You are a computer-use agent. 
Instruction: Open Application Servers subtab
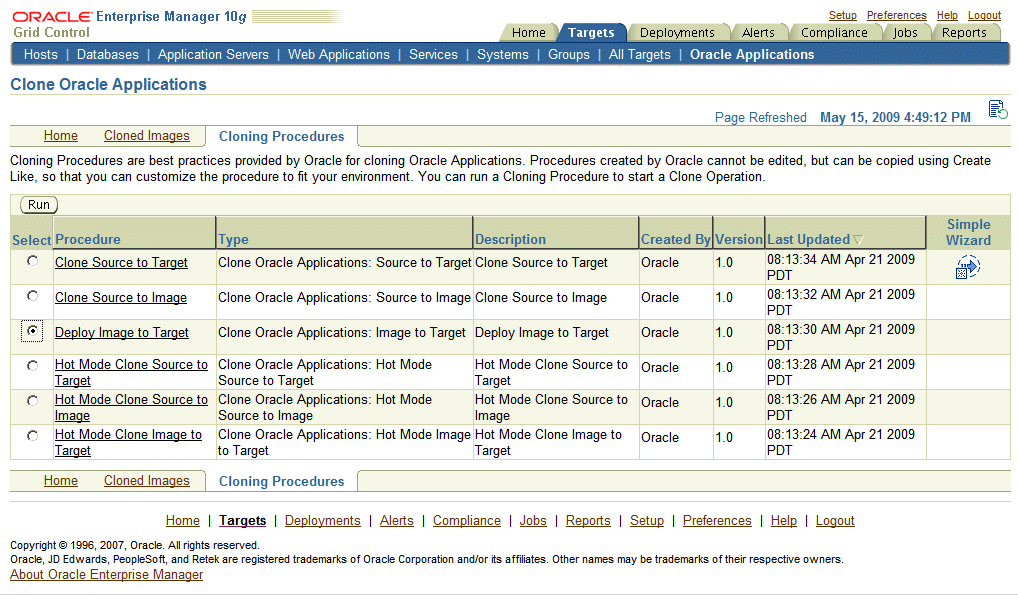coord(213,55)
